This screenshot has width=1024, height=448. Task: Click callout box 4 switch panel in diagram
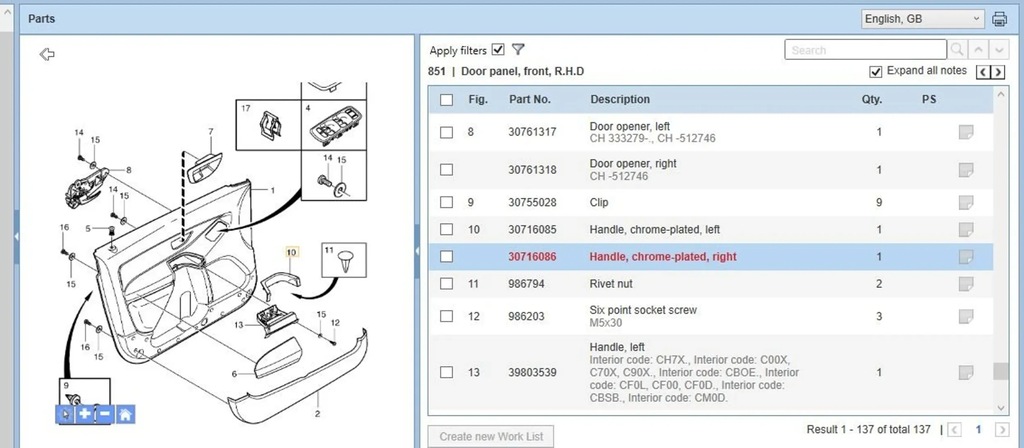(334, 124)
